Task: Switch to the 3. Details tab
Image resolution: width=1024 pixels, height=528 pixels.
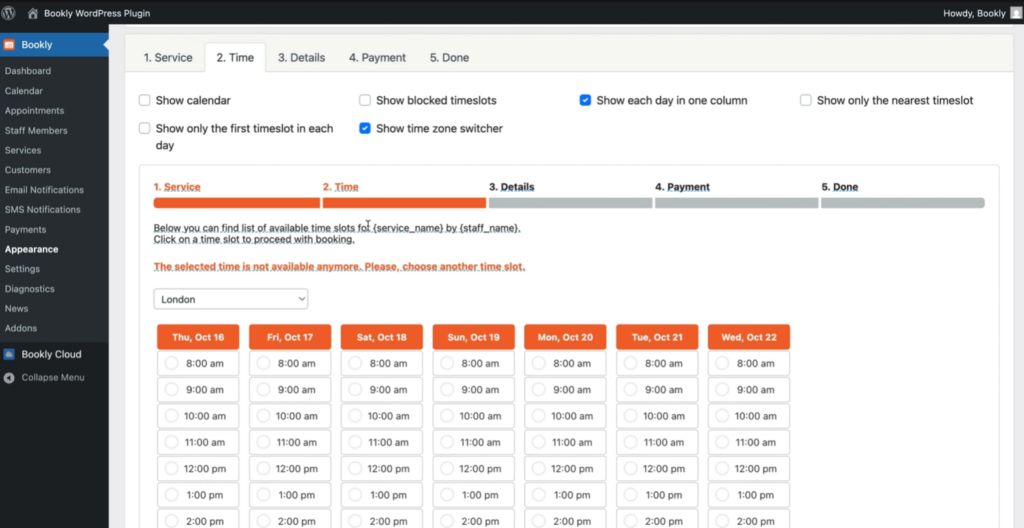Action: click(x=301, y=58)
